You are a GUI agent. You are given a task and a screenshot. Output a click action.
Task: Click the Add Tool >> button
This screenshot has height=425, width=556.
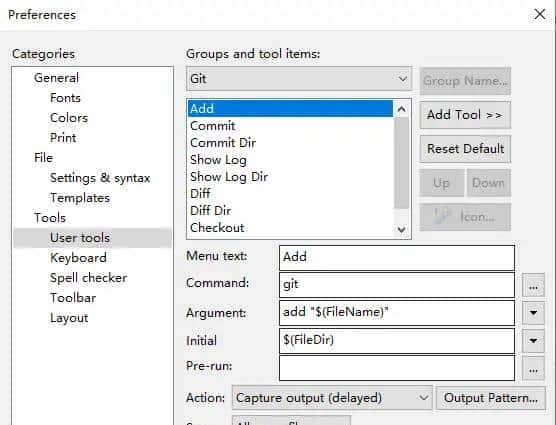click(x=465, y=115)
